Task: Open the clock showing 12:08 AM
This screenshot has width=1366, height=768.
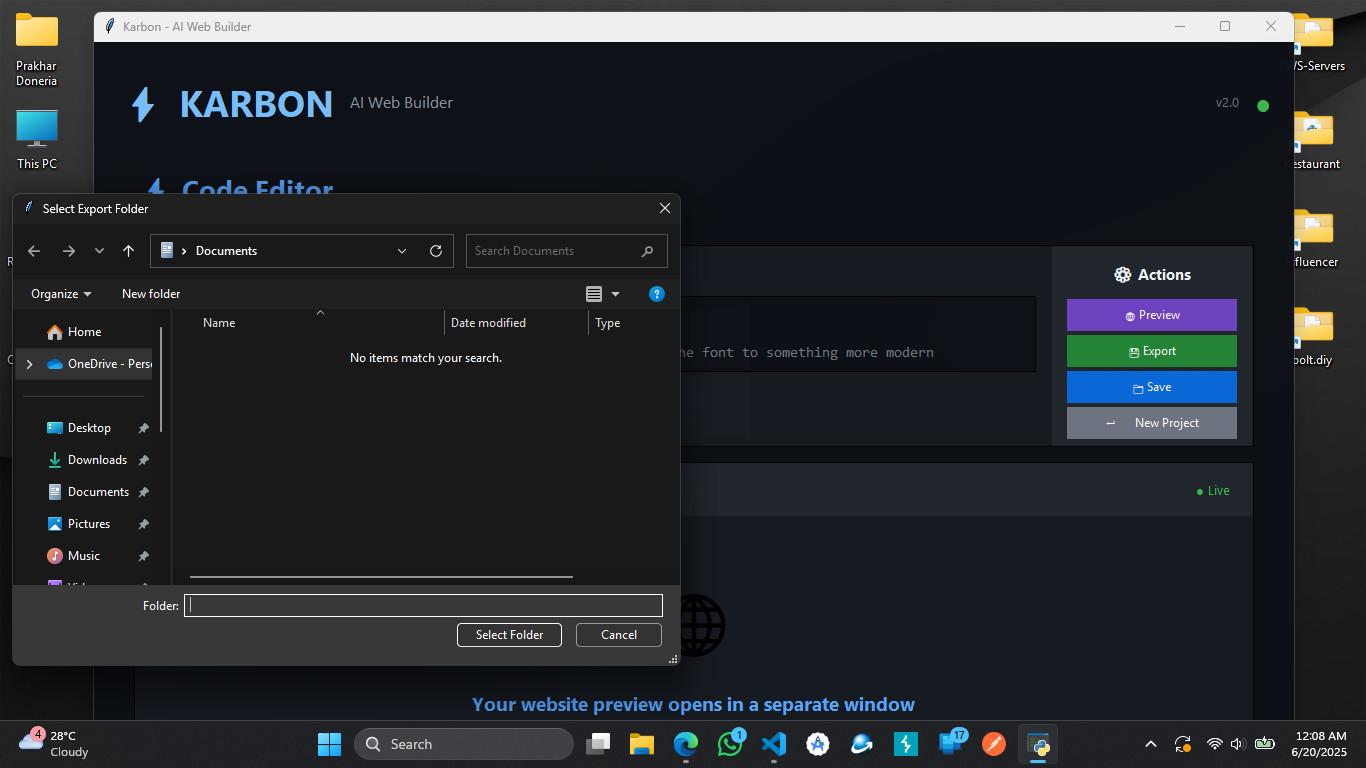Action: point(1319,744)
